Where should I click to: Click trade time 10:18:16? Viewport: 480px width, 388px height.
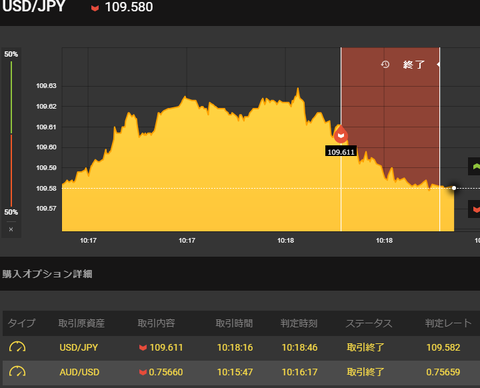click(235, 348)
